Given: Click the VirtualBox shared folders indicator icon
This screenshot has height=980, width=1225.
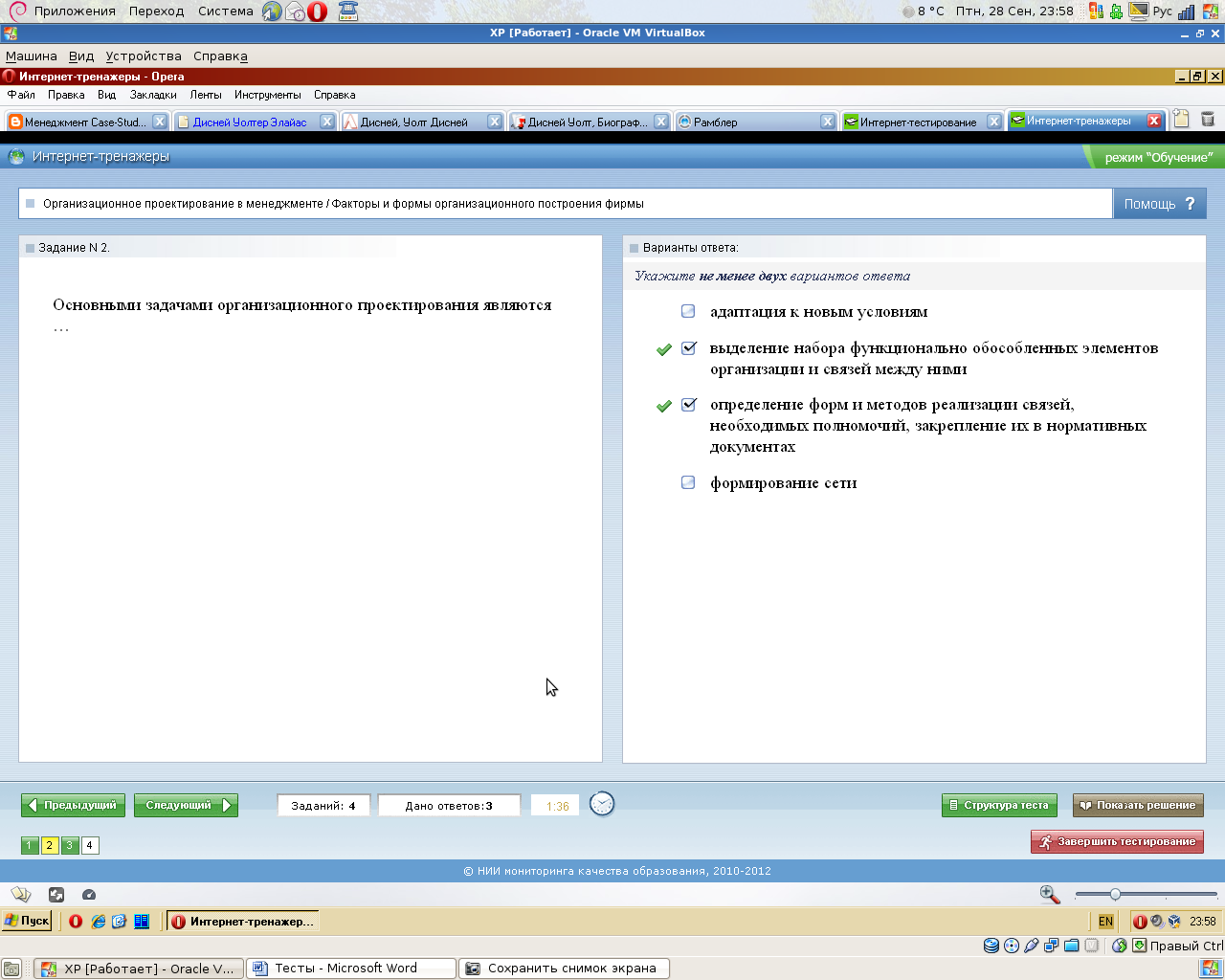Looking at the screenshot, I should 1072,946.
